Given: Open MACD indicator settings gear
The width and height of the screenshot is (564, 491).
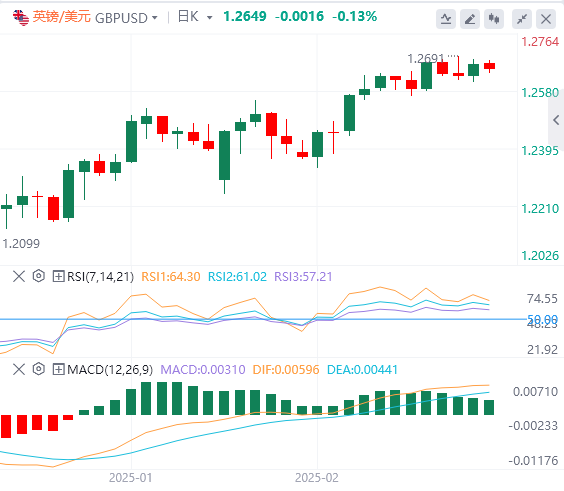Looking at the screenshot, I should pos(38,369).
